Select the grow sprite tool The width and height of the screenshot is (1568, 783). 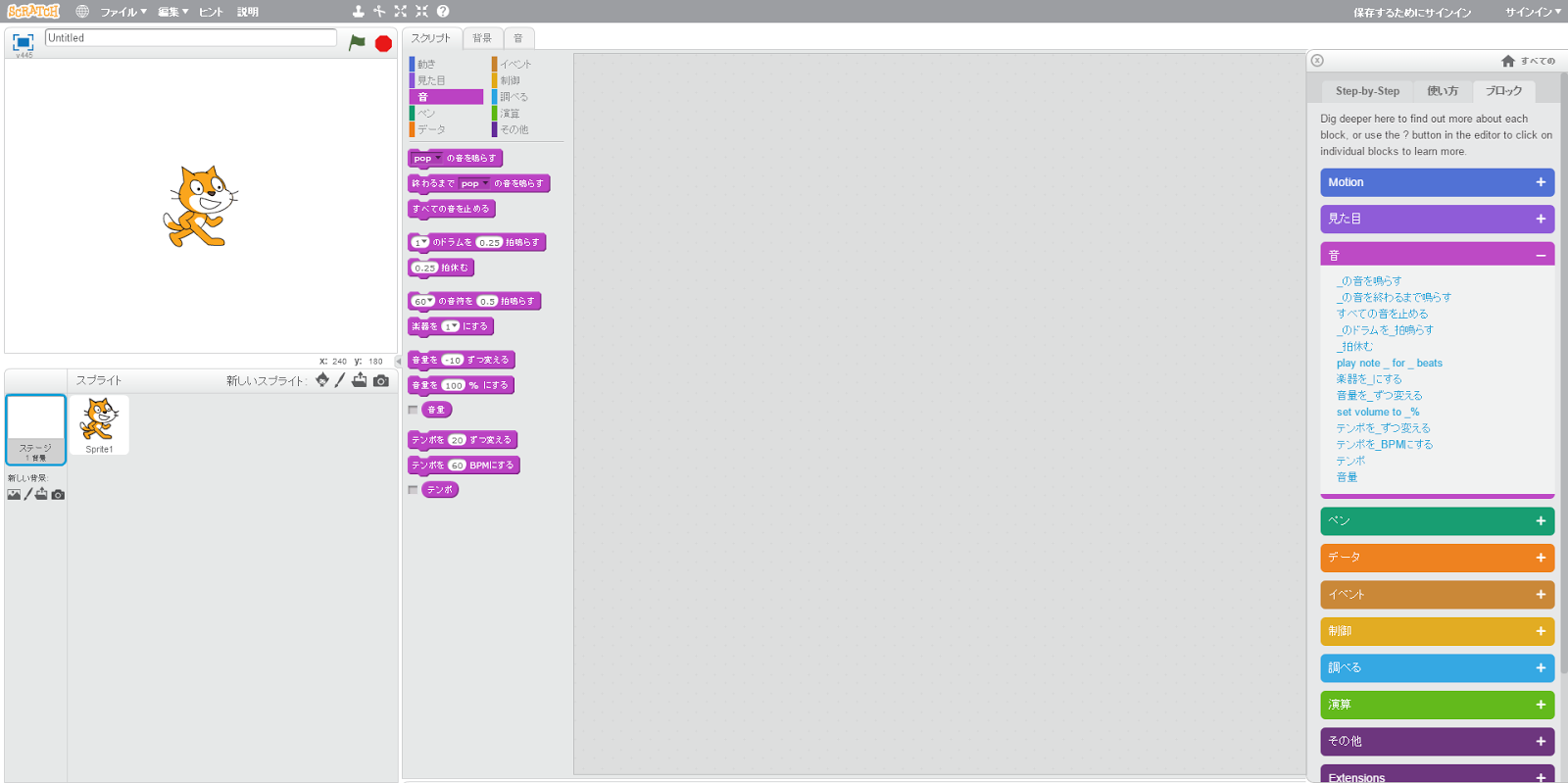point(401,12)
